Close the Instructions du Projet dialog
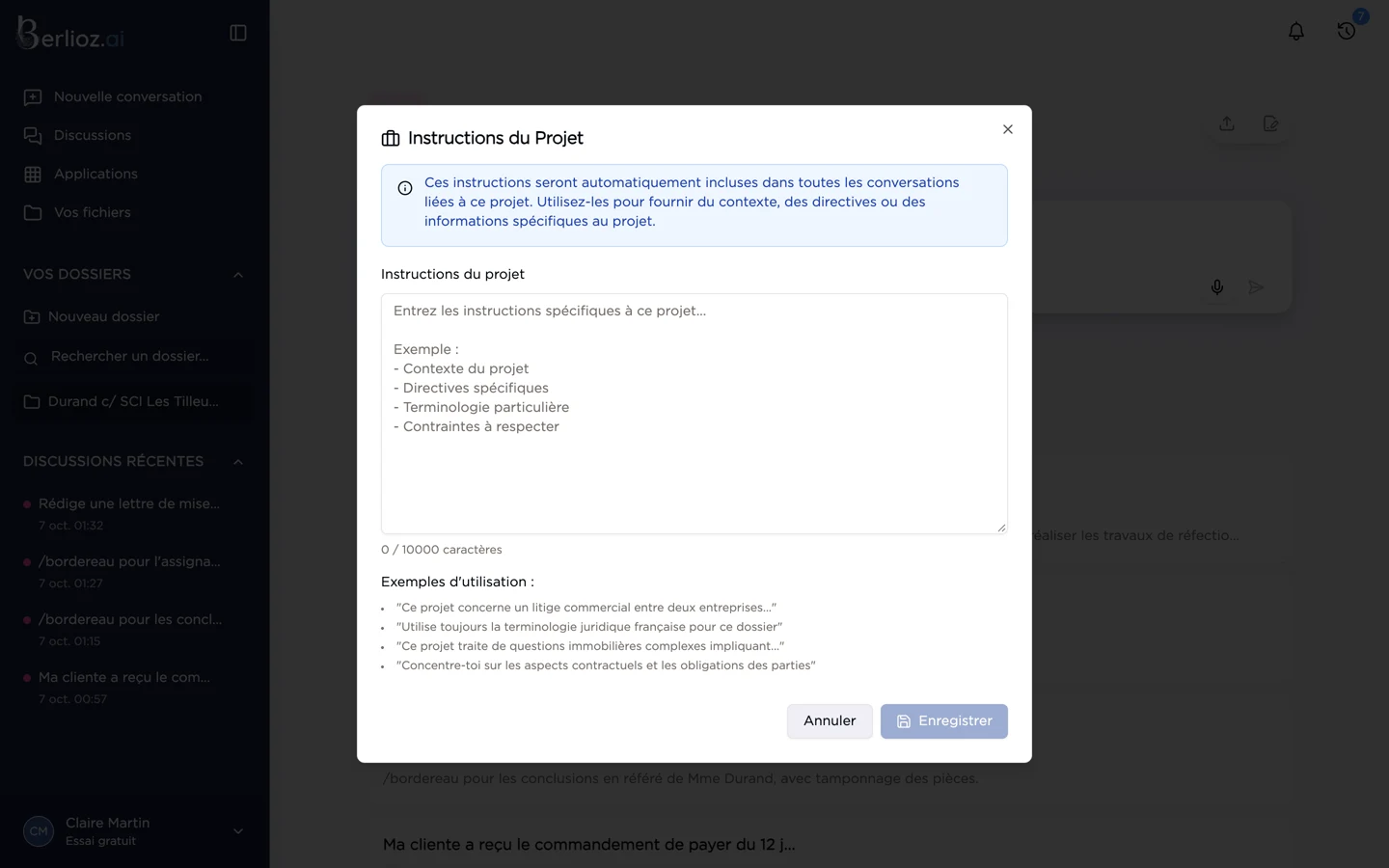The height and width of the screenshot is (868, 1389). (1008, 129)
